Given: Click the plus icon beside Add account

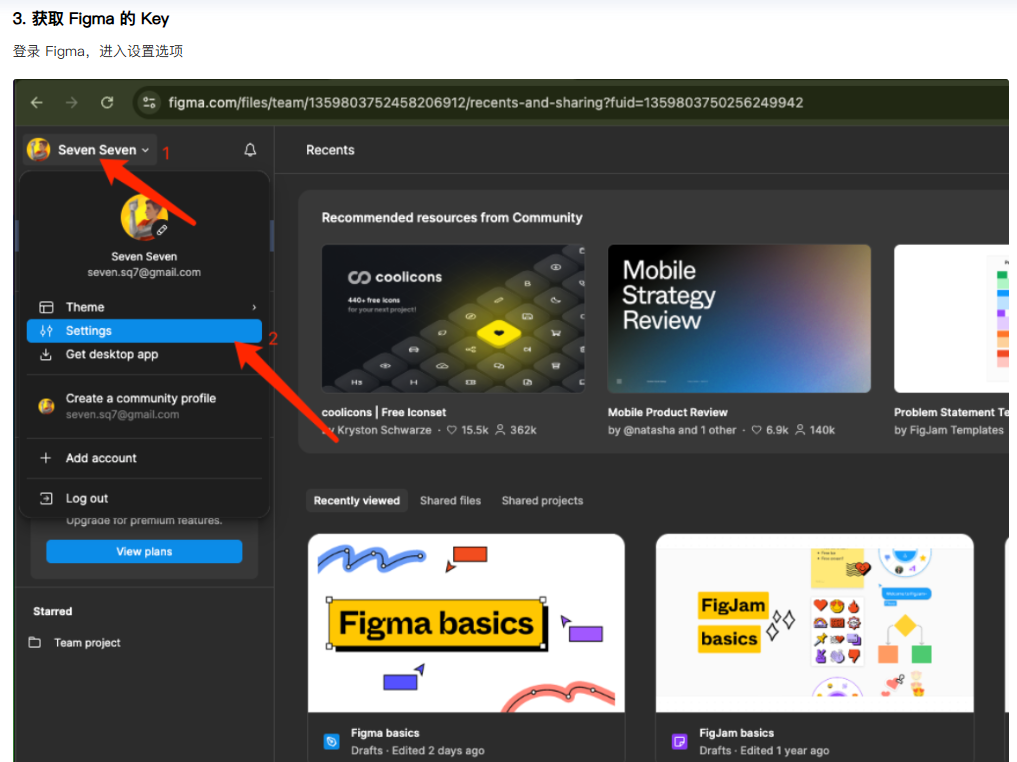Looking at the screenshot, I should 45,458.
